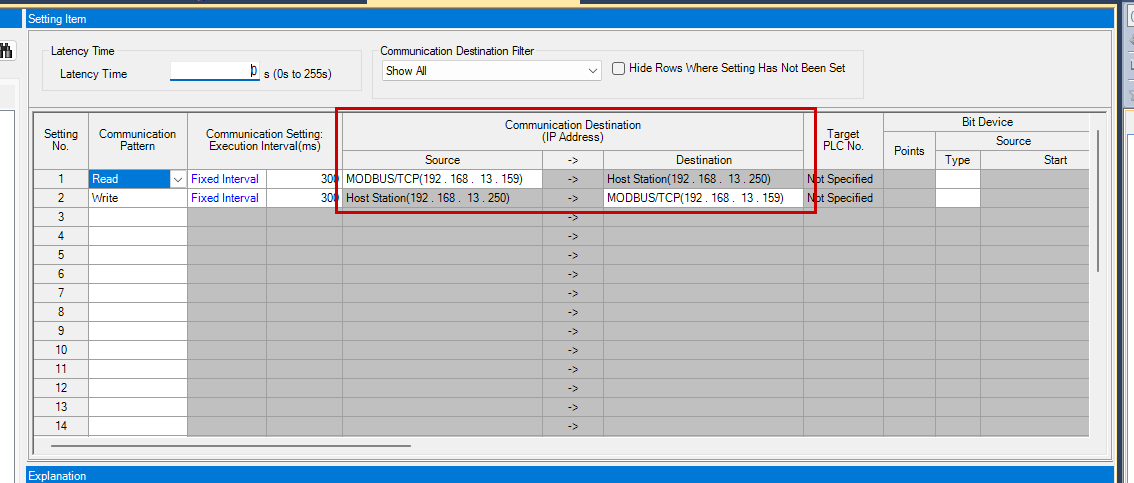Select destination MODBUS/TCP(192.168.13.159) in row 2
This screenshot has width=1134, height=483.
pyautogui.click(x=703, y=197)
